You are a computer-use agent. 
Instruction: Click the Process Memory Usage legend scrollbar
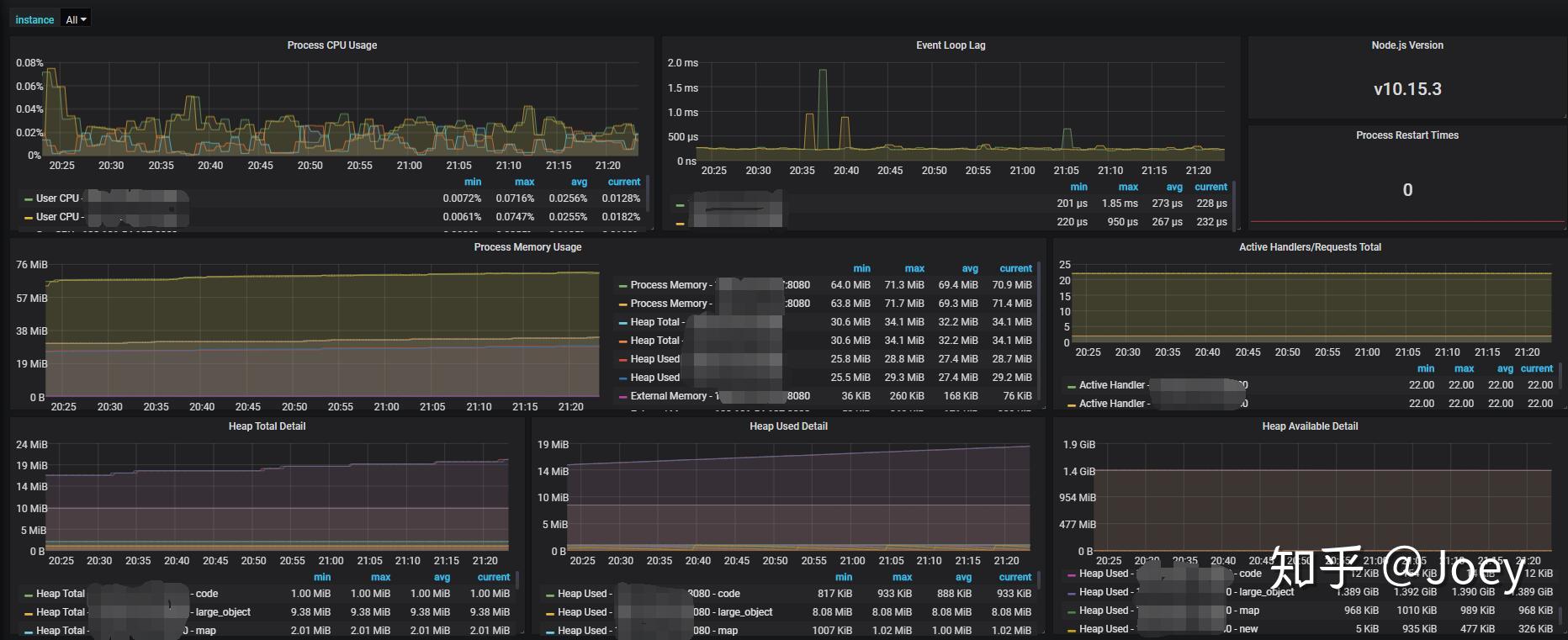click(1039, 332)
